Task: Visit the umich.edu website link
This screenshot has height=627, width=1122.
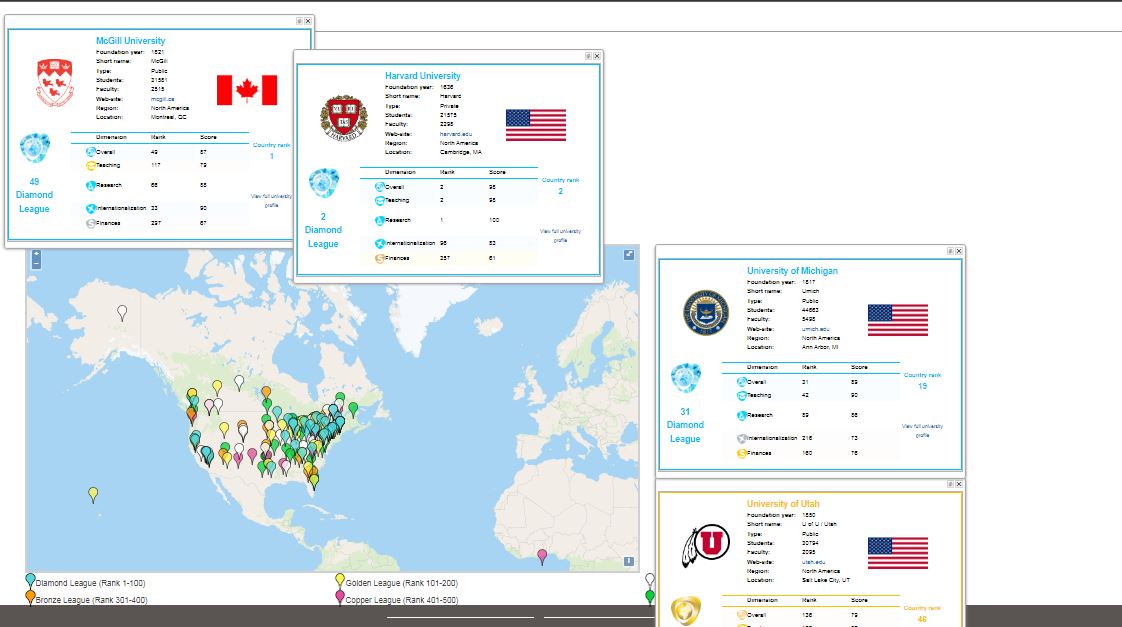Action: pyautogui.click(x=816, y=329)
